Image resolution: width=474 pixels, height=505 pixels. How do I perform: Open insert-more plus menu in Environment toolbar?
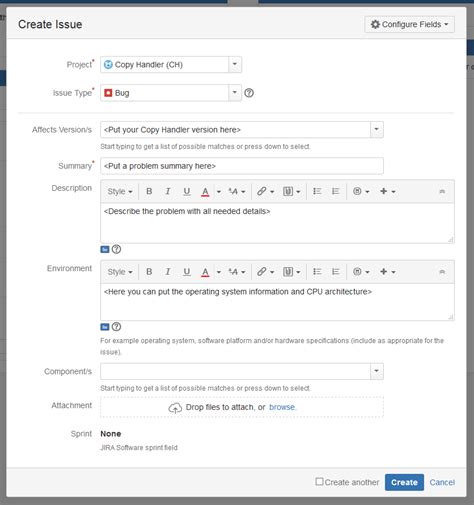point(387,272)
